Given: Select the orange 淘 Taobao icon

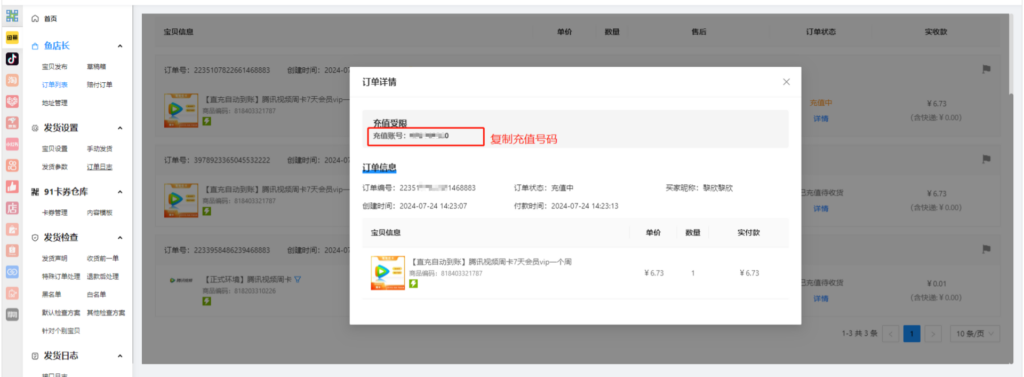Looking at the screenshot, I should click(12, 80).
